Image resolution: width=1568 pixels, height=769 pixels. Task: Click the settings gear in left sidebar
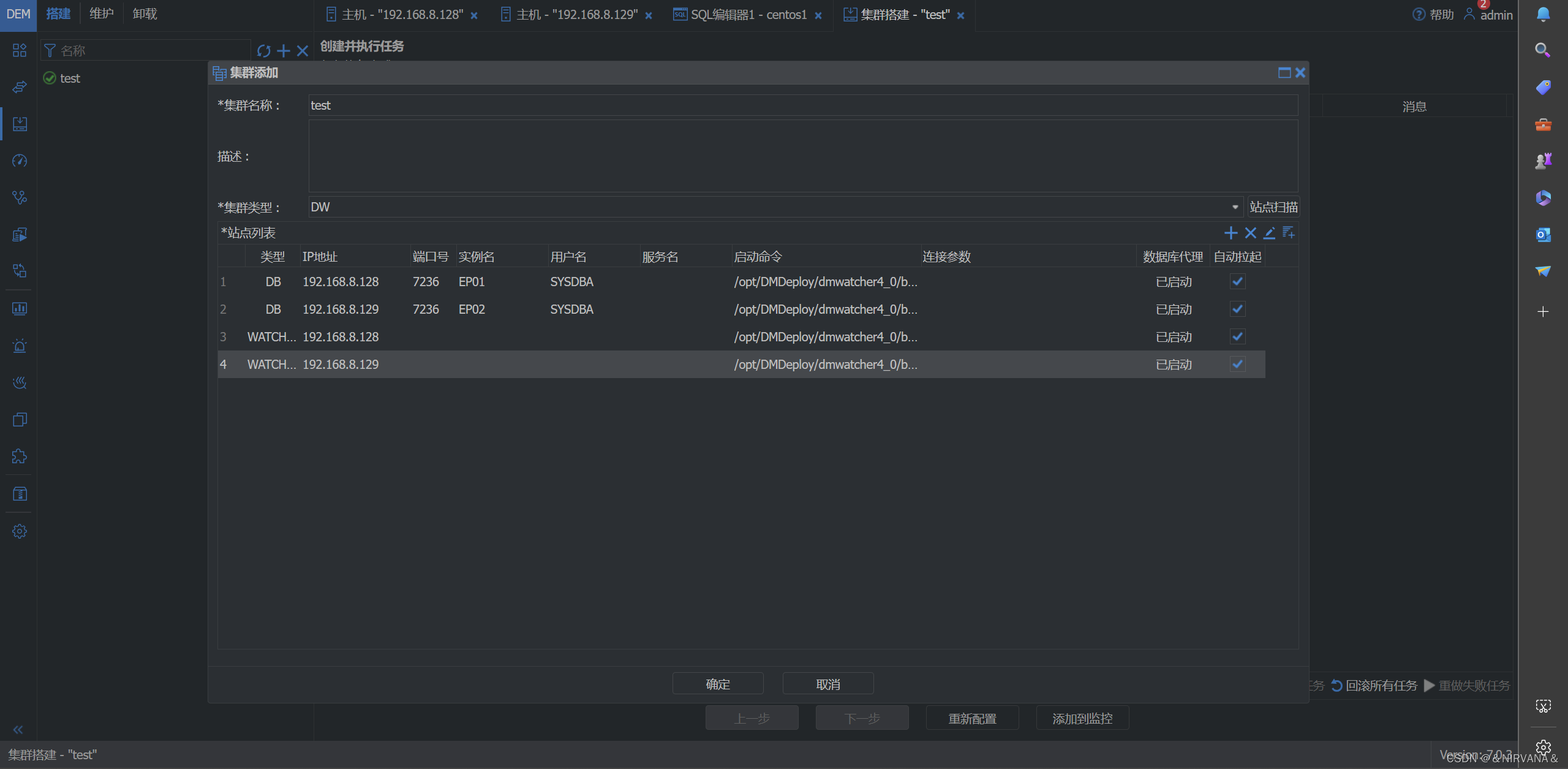(x=20, y=531)
